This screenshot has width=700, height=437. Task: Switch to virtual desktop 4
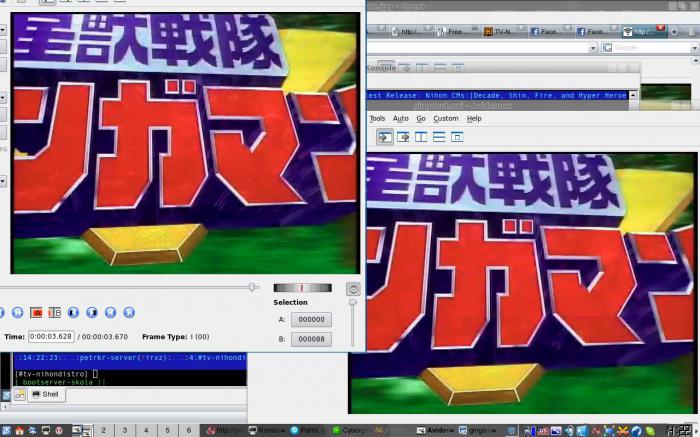coord(146,430)
